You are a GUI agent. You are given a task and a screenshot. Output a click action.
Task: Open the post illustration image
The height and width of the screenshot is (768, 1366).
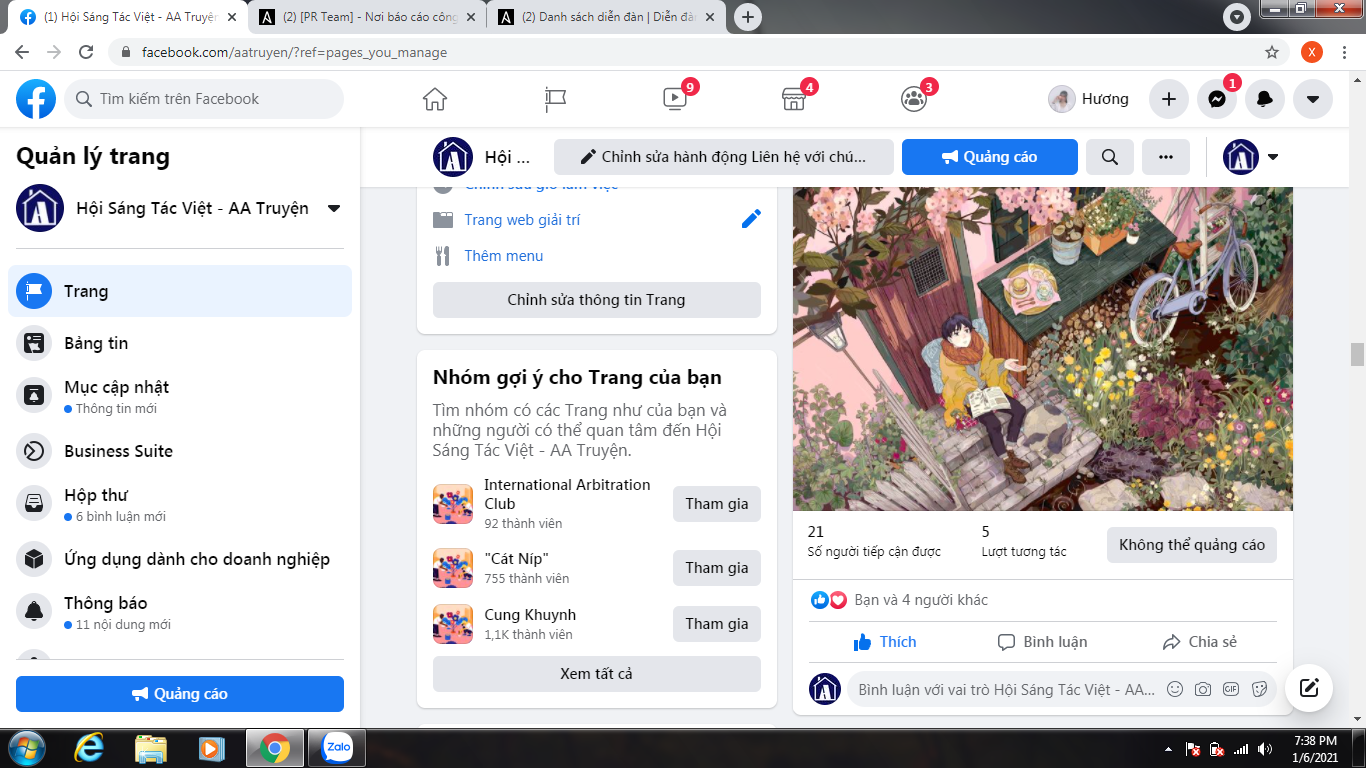[1043, 349]
